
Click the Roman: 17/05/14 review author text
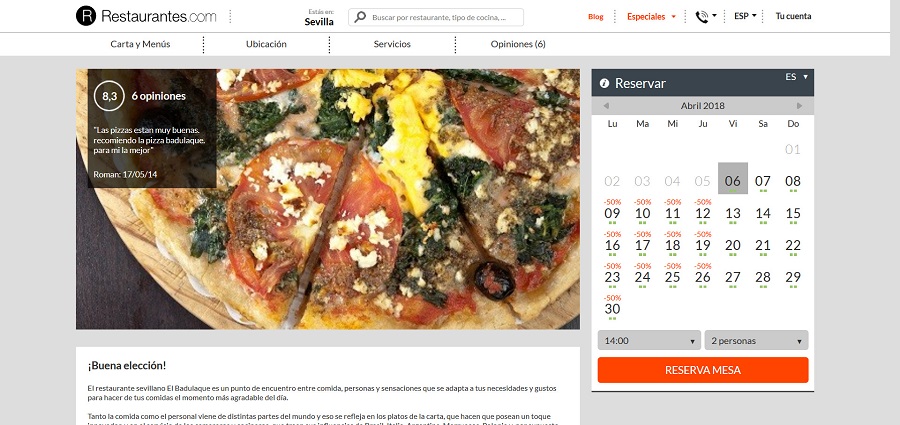(125, 173)
